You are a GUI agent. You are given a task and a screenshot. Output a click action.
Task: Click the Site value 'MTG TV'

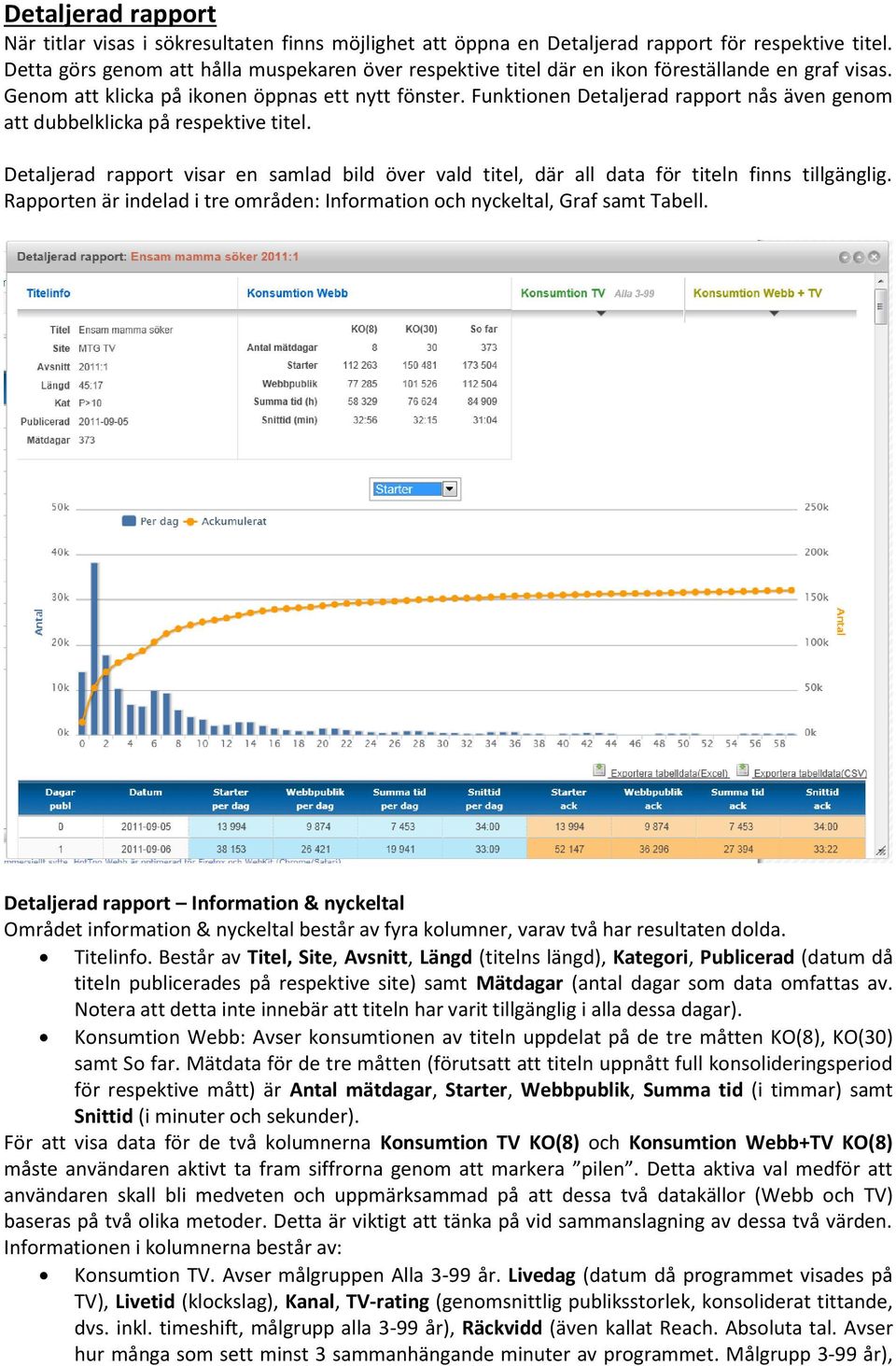pyautogui.click(x=97, y=348)
